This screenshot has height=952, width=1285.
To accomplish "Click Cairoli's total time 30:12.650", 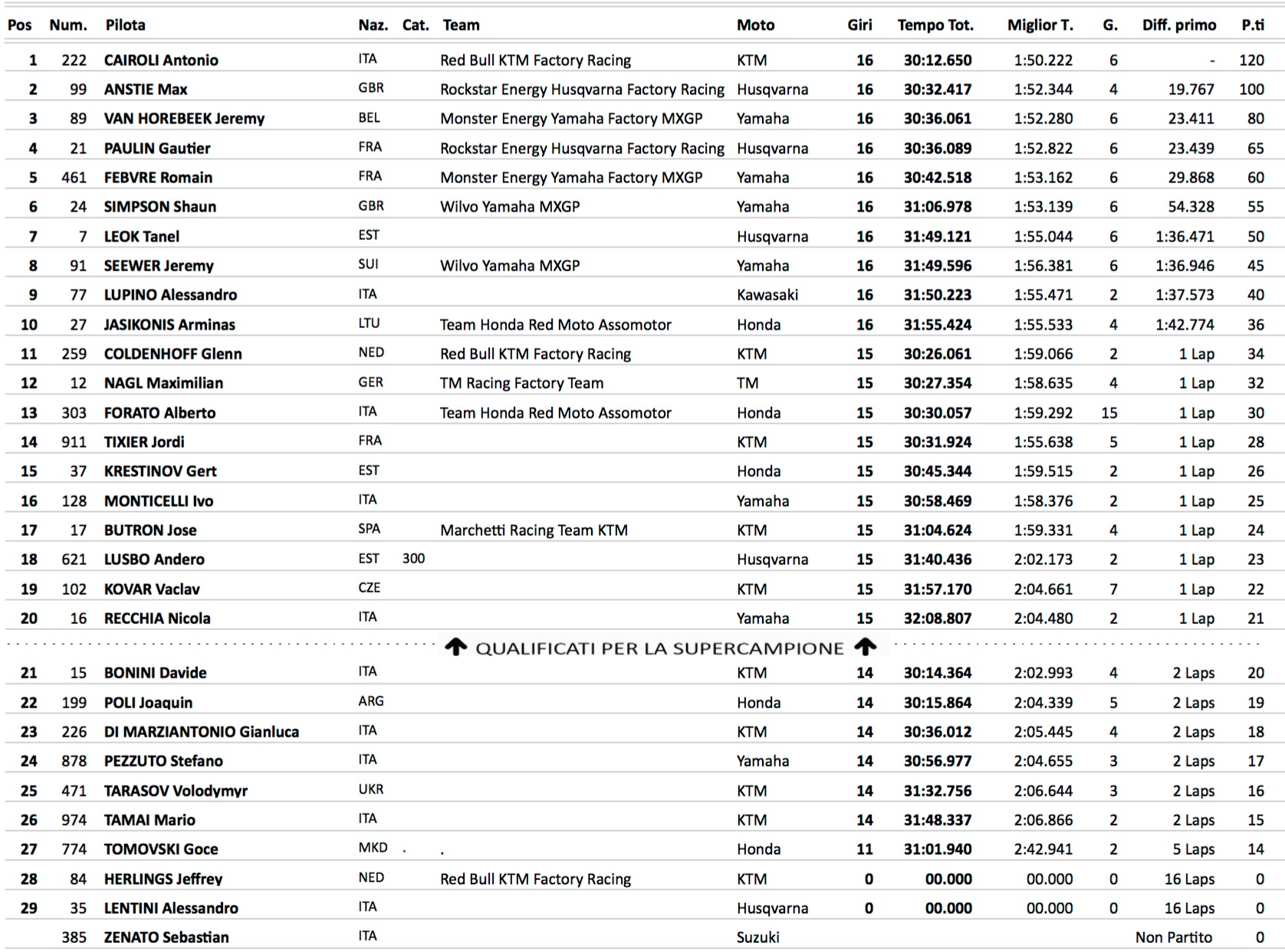I will (x=937, y=61).
